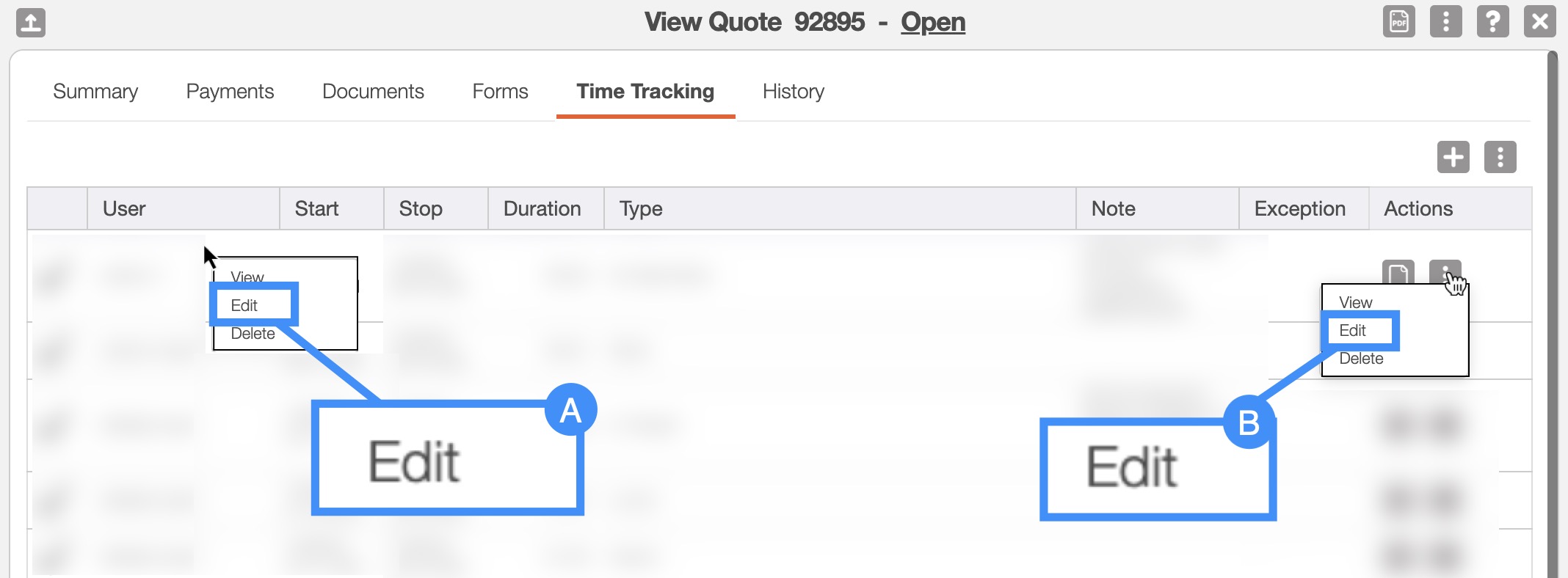1568x578 pixels.
Task: Open the three-dot options beside the plus button
Action: pos(1500,157)
